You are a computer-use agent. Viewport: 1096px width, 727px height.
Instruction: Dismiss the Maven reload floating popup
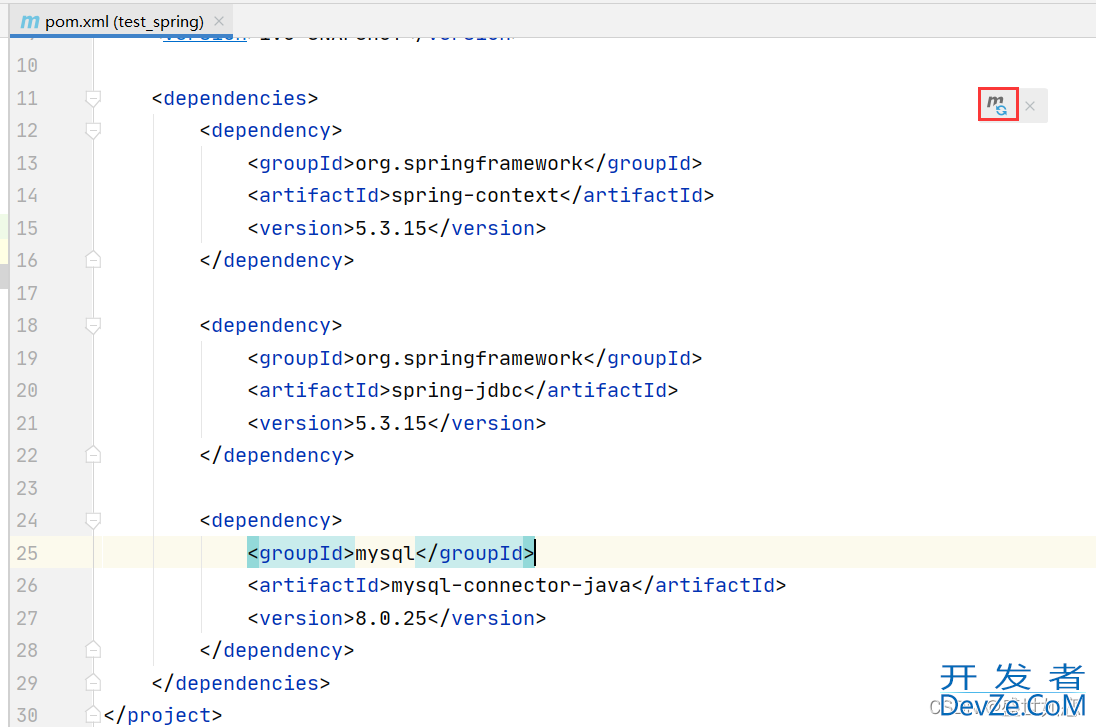point(1030,106)
